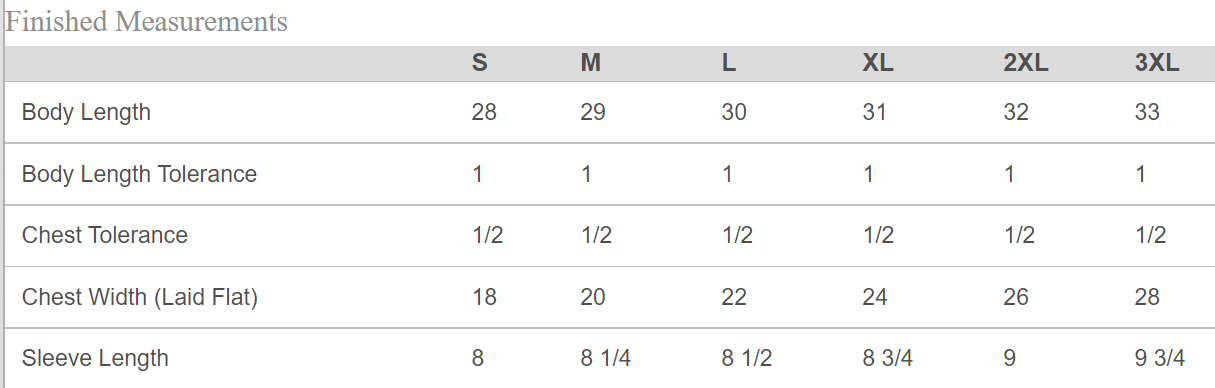Click the Sleeve Length row label

click(x=95, y=358)
